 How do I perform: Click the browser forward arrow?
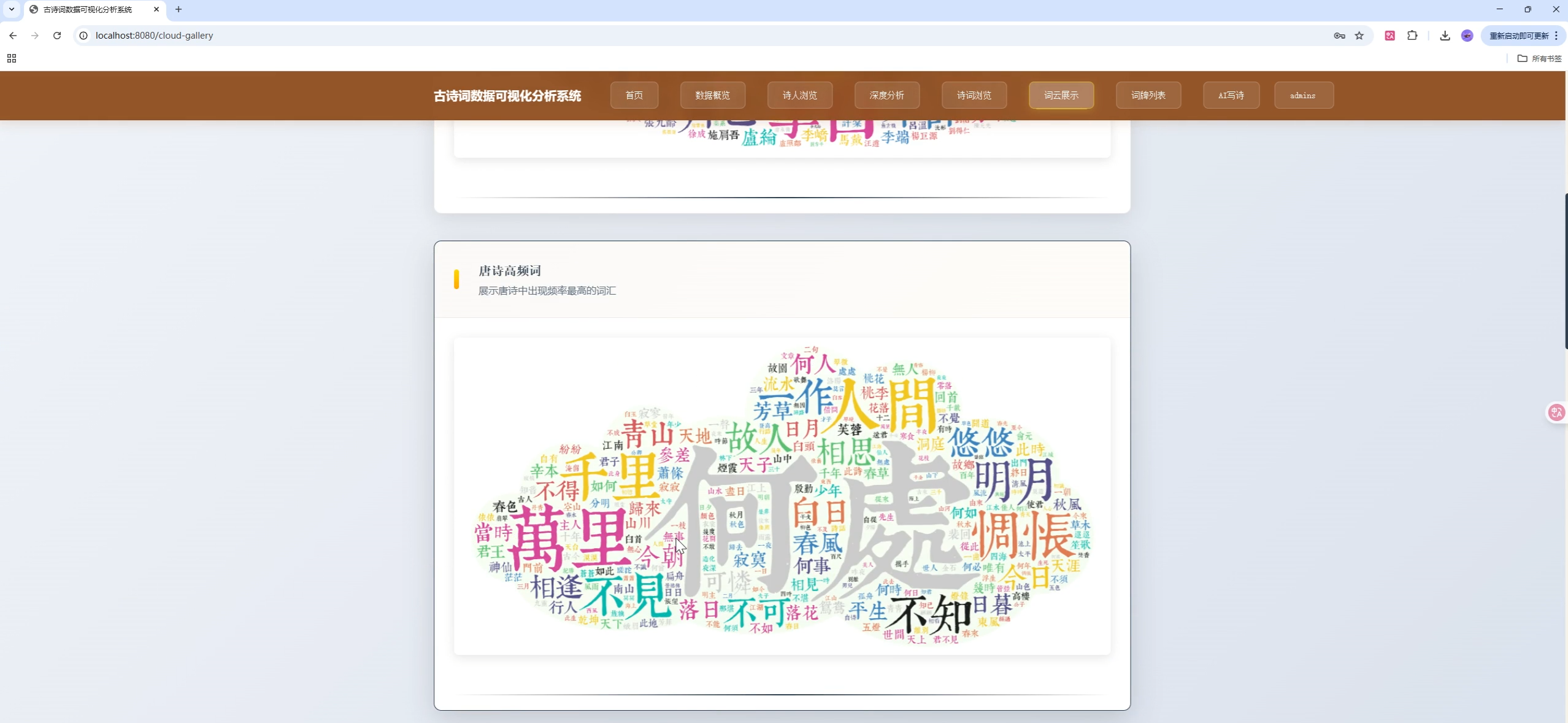click(35, 36)
